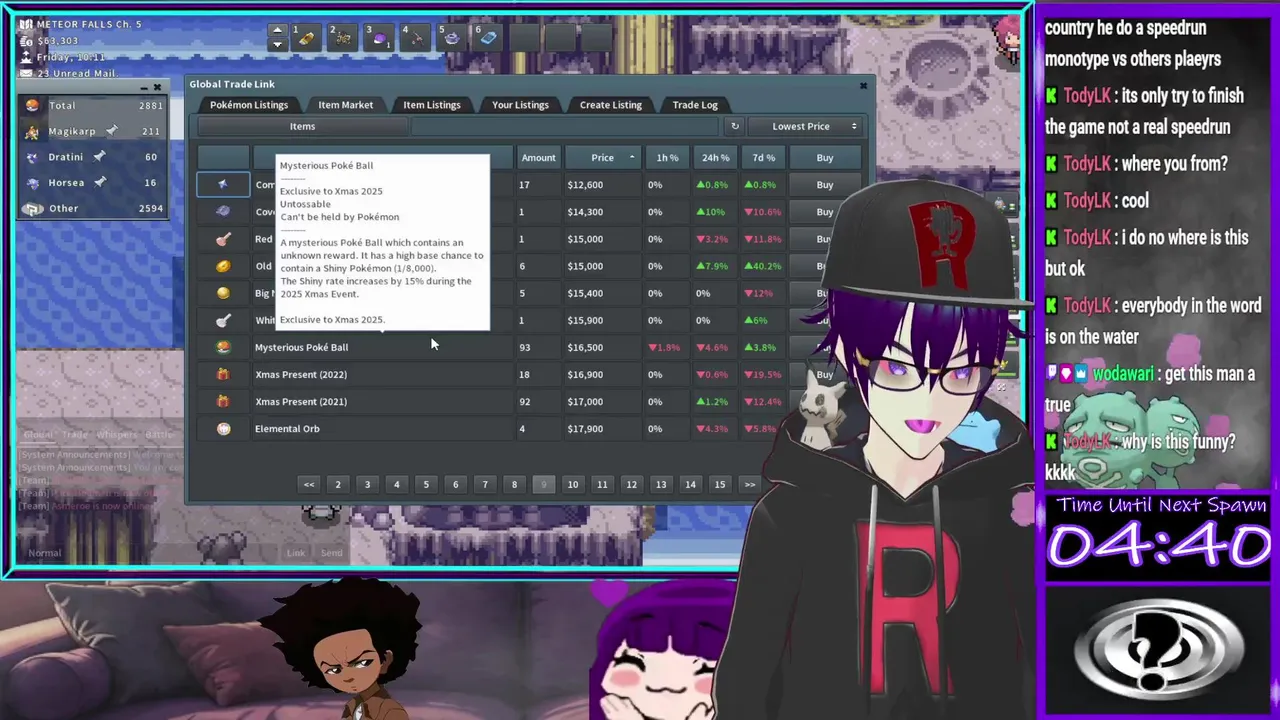
Task: Click the 23 Unread Mail text
Action: coord(76,73)
